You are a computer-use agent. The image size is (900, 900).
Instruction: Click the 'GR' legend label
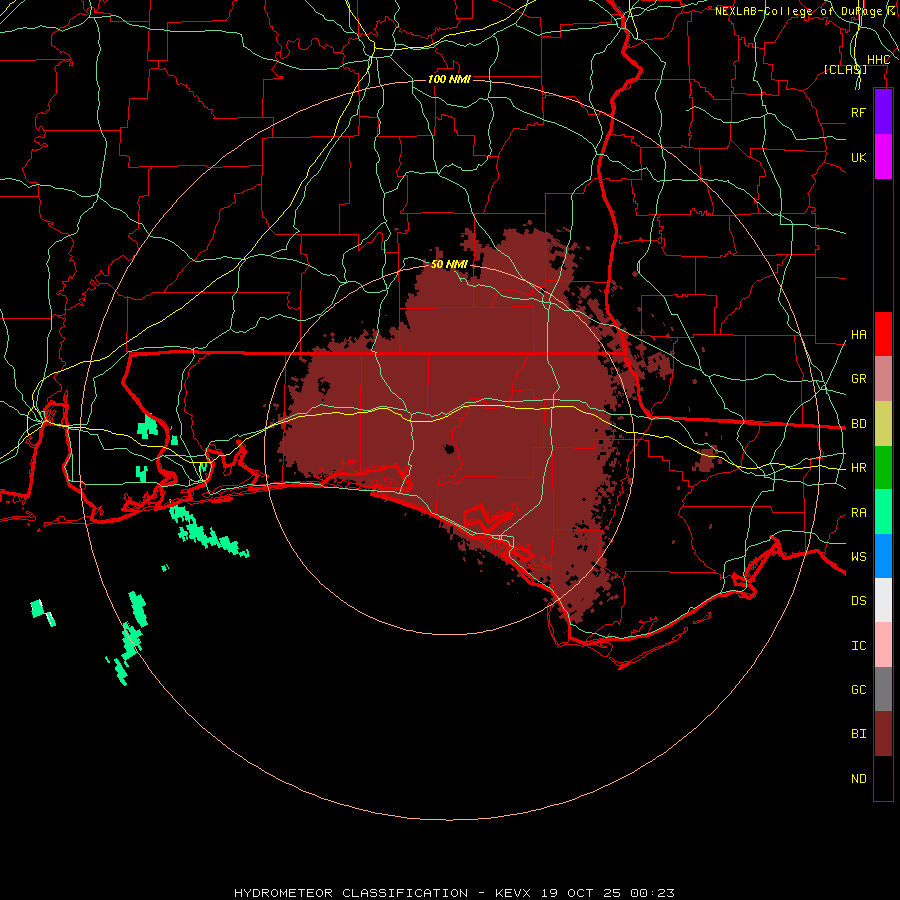pyautogui.click(x=858, y=379)
